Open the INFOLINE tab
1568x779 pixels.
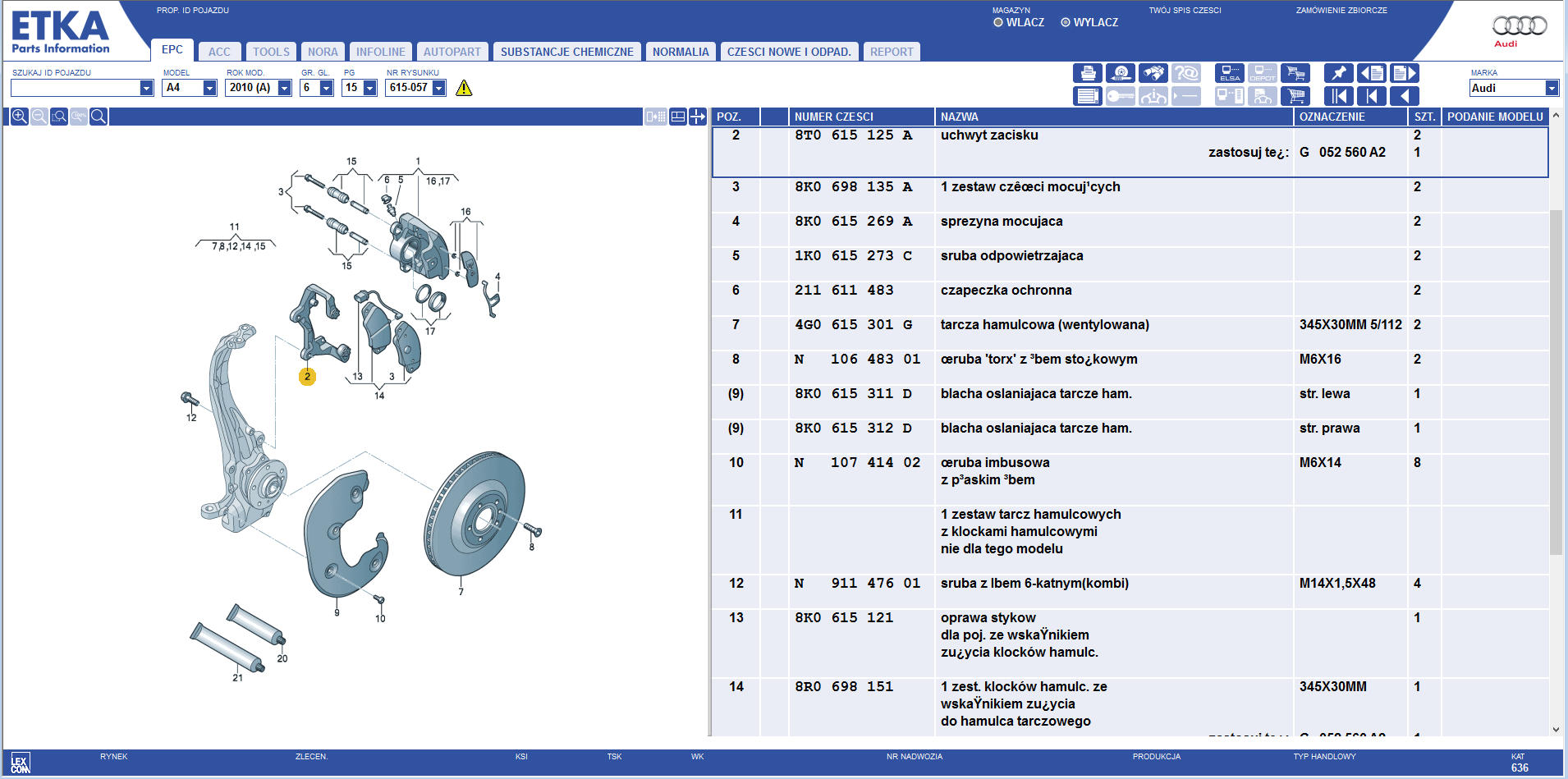pos(381,52)
